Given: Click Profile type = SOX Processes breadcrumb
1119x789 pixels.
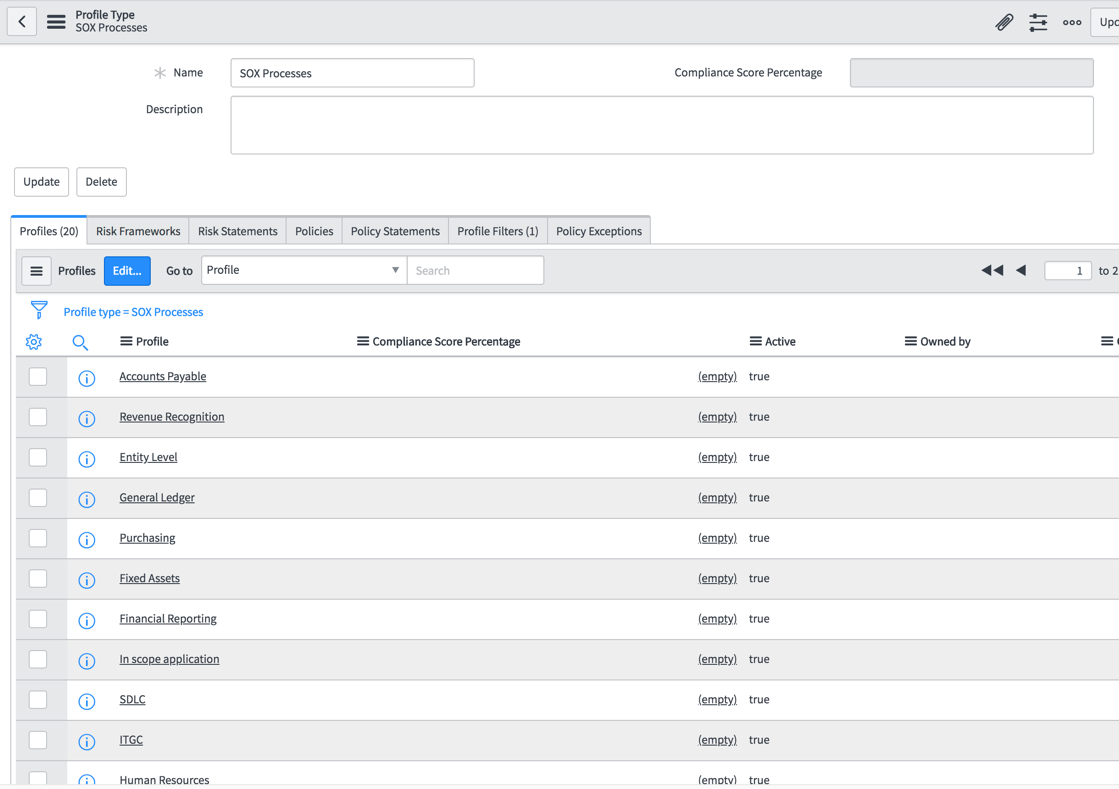Looking at the screenshot, I should (133, 312).
